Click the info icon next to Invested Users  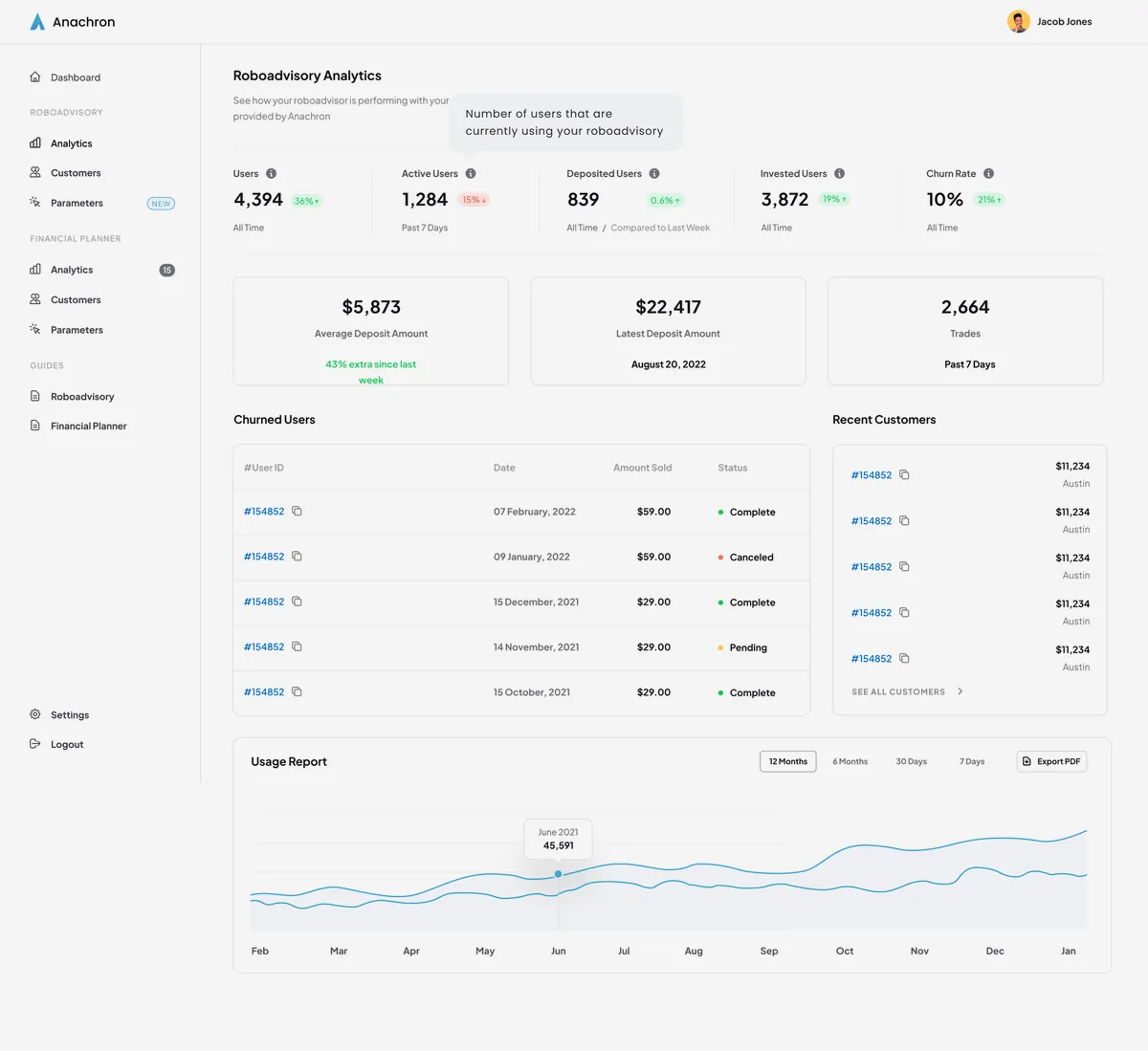pyautogui.click(x=840, y=174)
